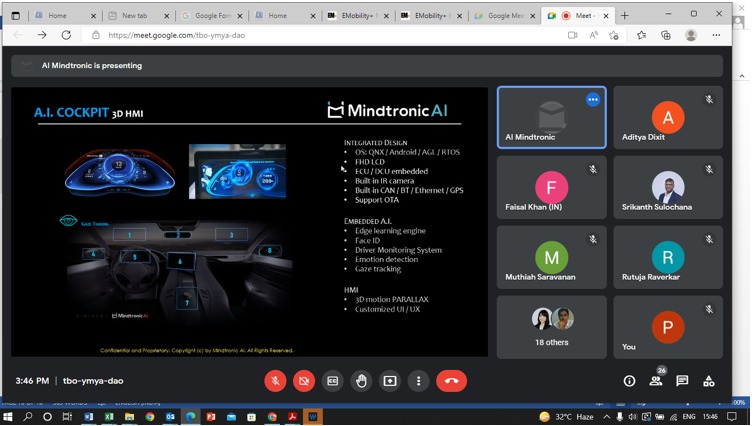Viewport: 755px width, 426px height.
Task: Click Srikanth Sulochana's video tile
Action: 668,187
